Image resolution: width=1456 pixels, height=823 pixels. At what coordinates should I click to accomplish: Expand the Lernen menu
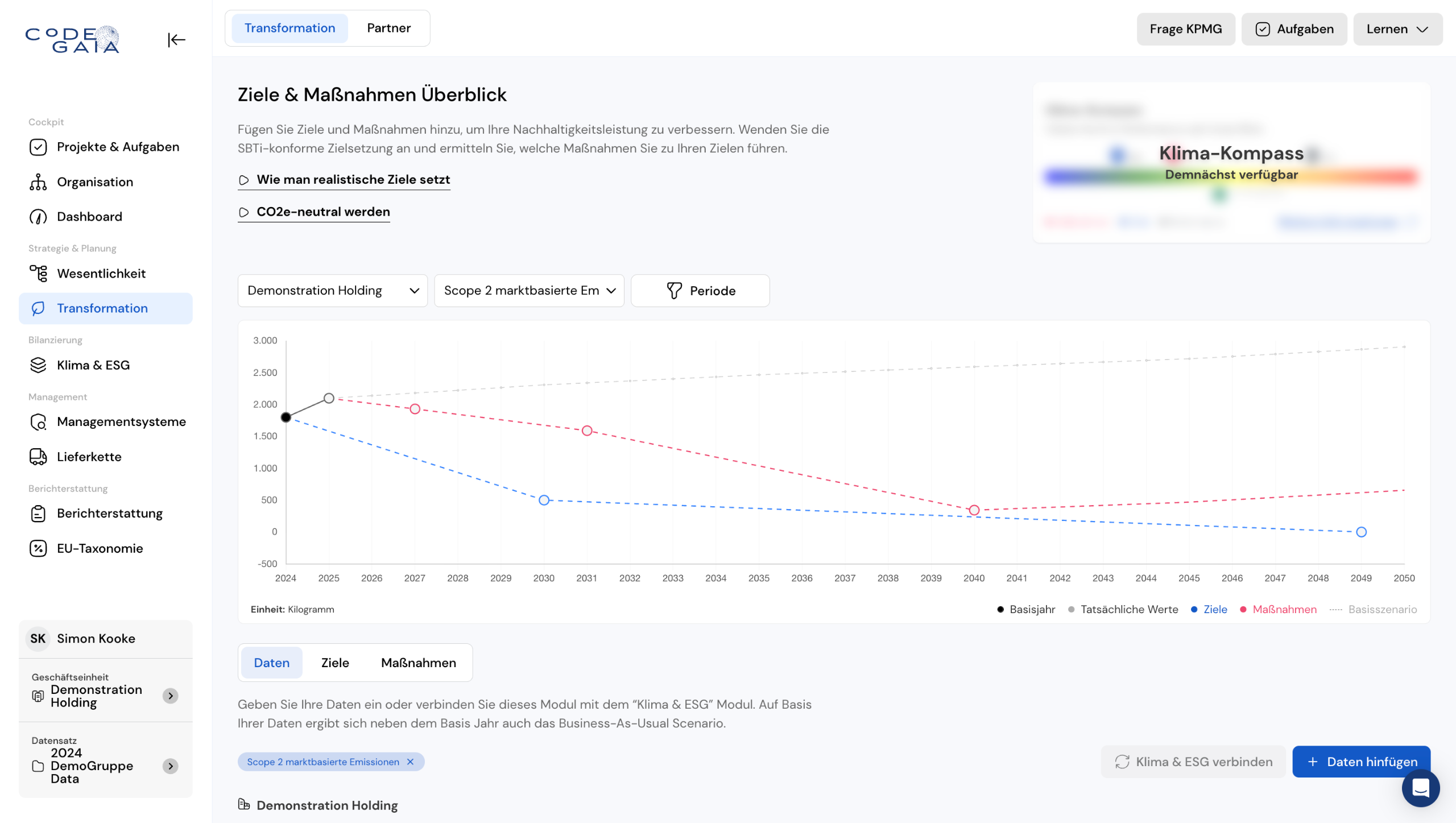click(x=1397, y=29)
